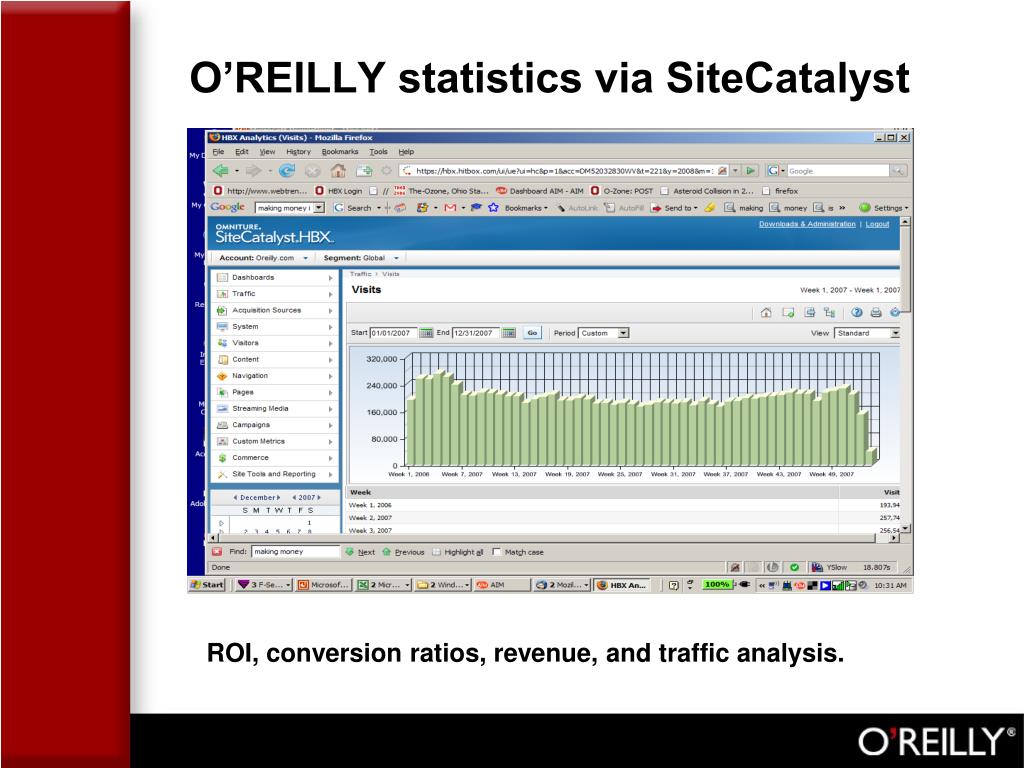
Task: Open Streaming Media side menu item
Action: [275, 408]
